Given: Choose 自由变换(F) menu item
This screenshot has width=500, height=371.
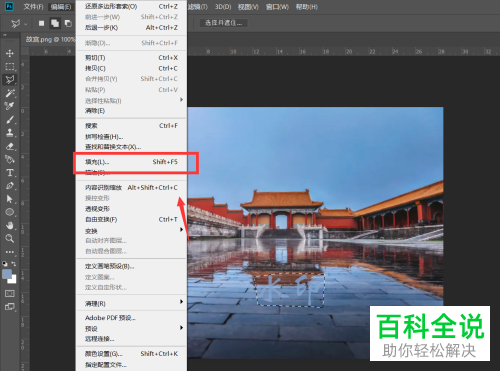Looking at the screenshot, I should tap(131, 220).
